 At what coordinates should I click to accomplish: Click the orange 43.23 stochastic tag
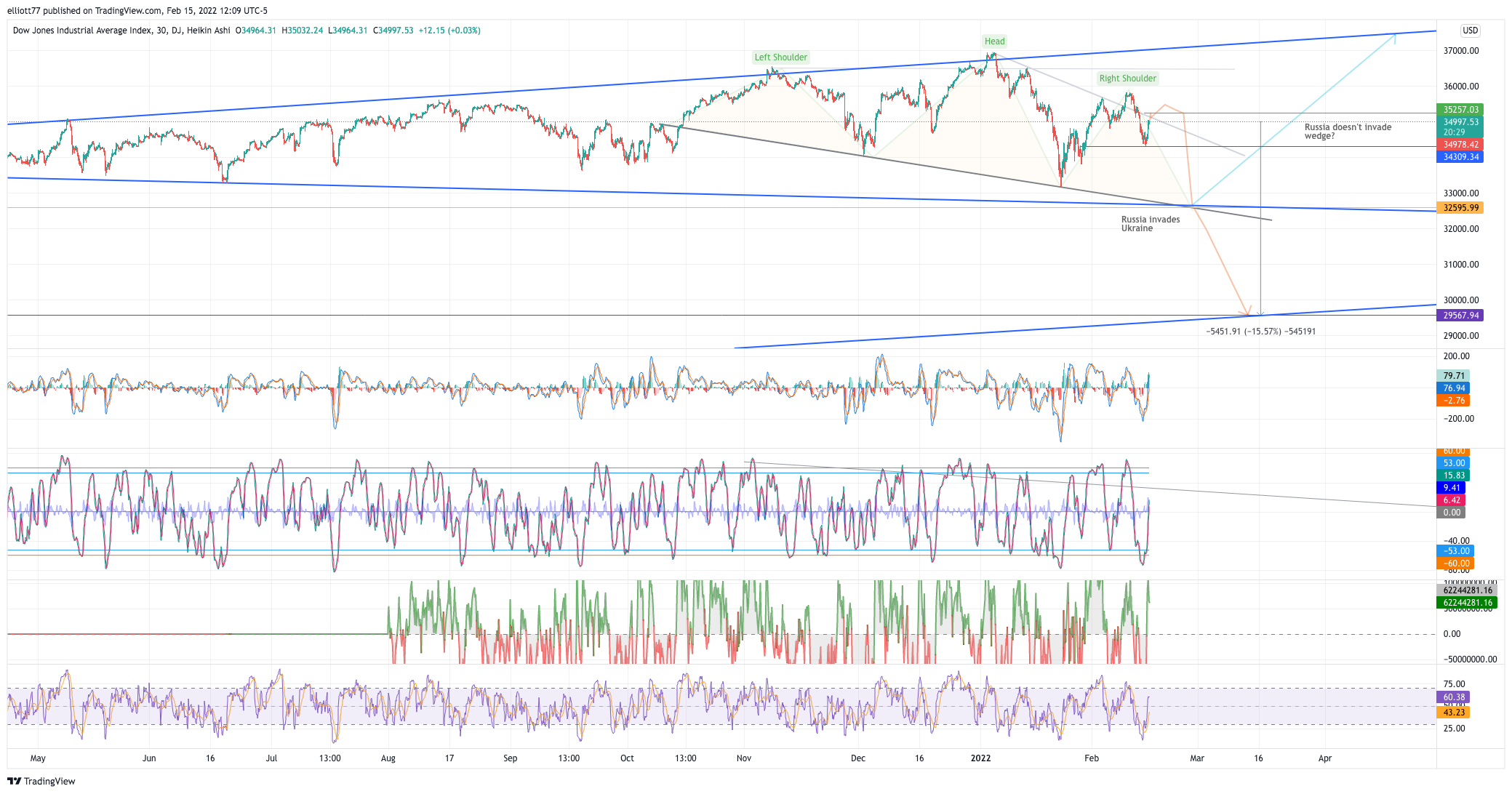pos(1453,713)
